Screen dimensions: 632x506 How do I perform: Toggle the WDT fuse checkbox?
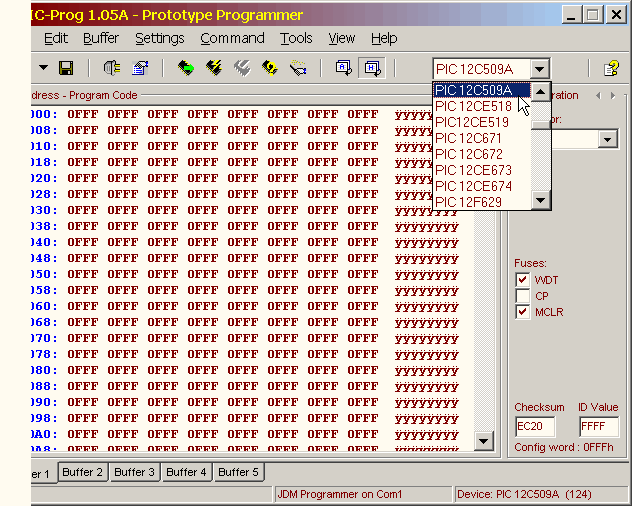522,280
